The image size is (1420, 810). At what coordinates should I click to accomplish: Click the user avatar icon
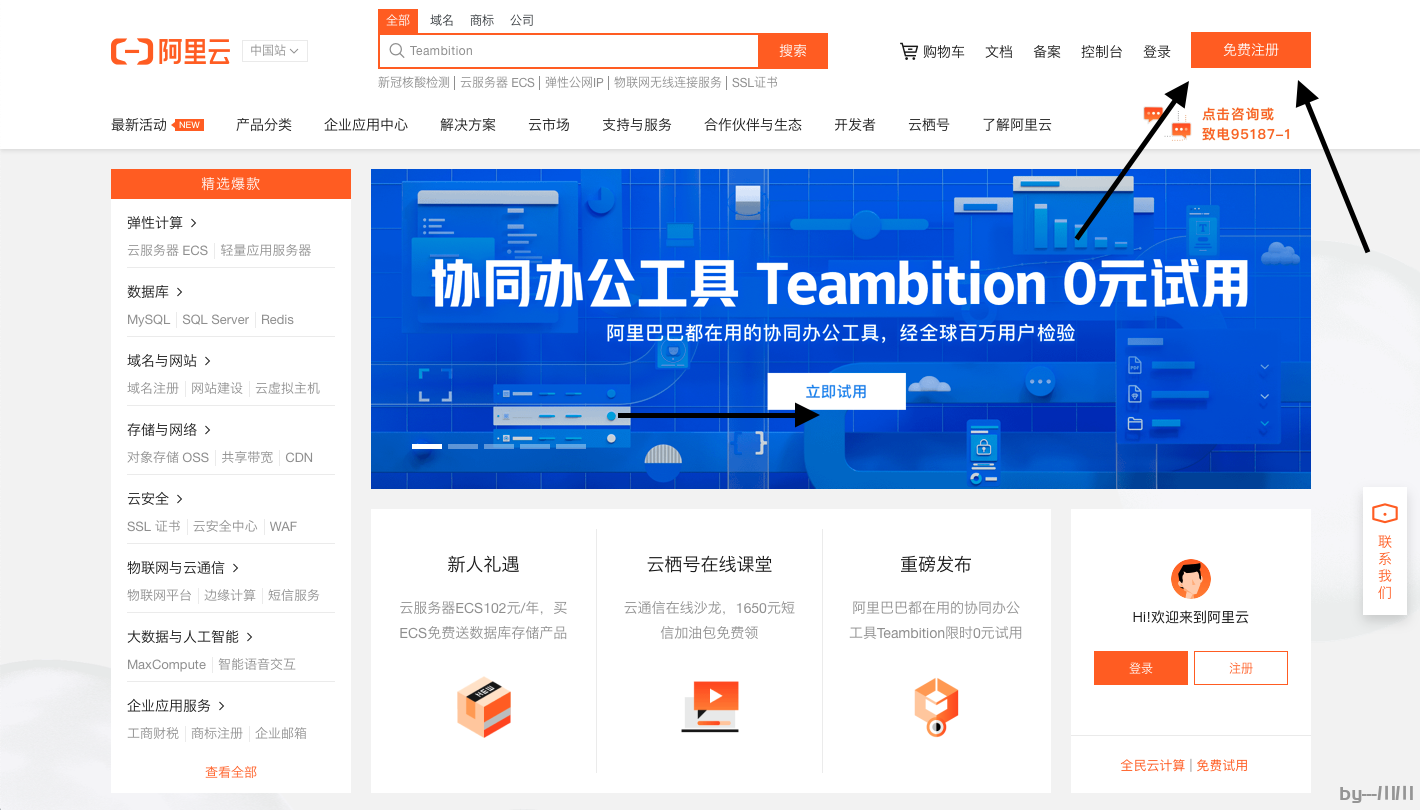click(1191, 579)
